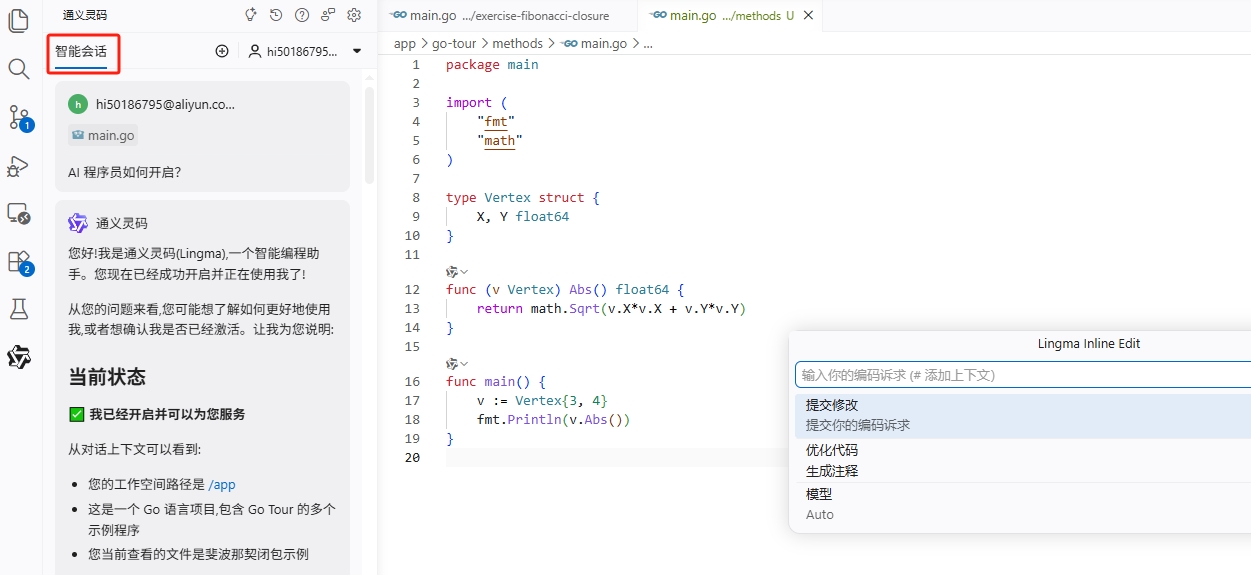Click the chat panel vertical scrollbar
1251x575 pixels.
coord(369,135)
